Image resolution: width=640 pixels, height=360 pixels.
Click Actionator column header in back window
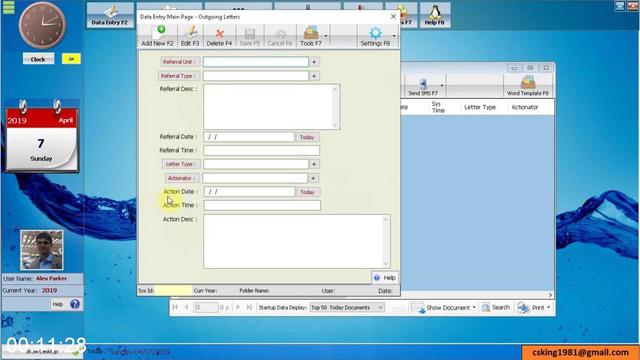pyautogui.click(x=525, y=107)
